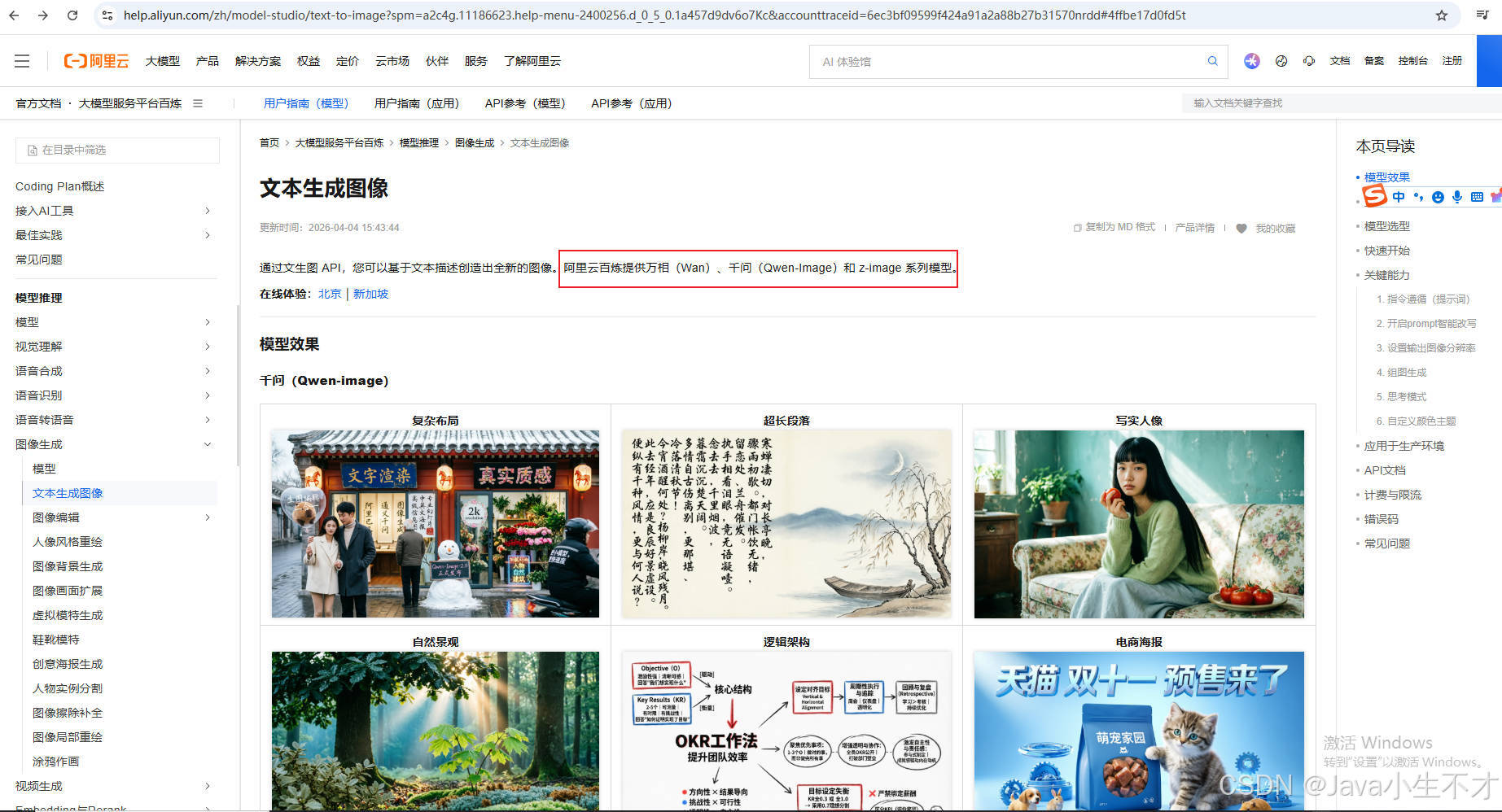The image size is (1502, 812).
Task: Open the 云市场 top menu
Action: pyautogui.click(x=392, y=61)
